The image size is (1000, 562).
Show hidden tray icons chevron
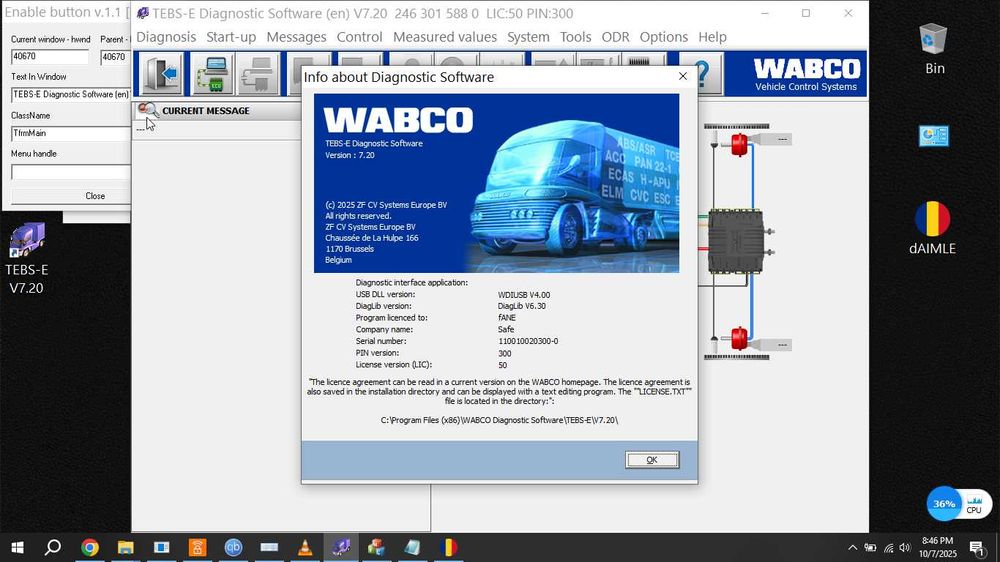[x=853, y=547]
